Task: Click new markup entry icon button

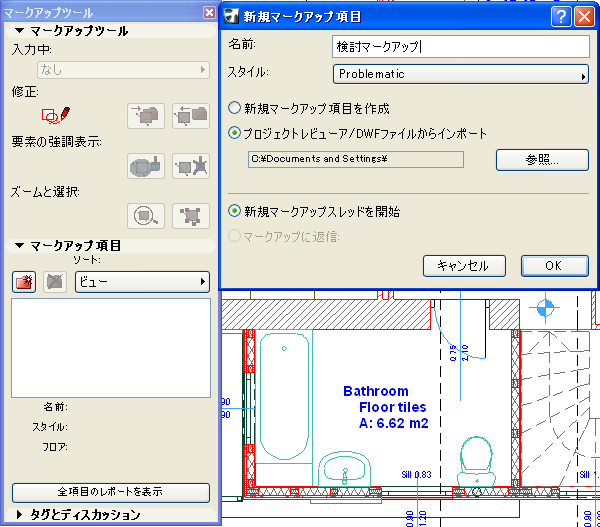Action: (x=24, y=282)
